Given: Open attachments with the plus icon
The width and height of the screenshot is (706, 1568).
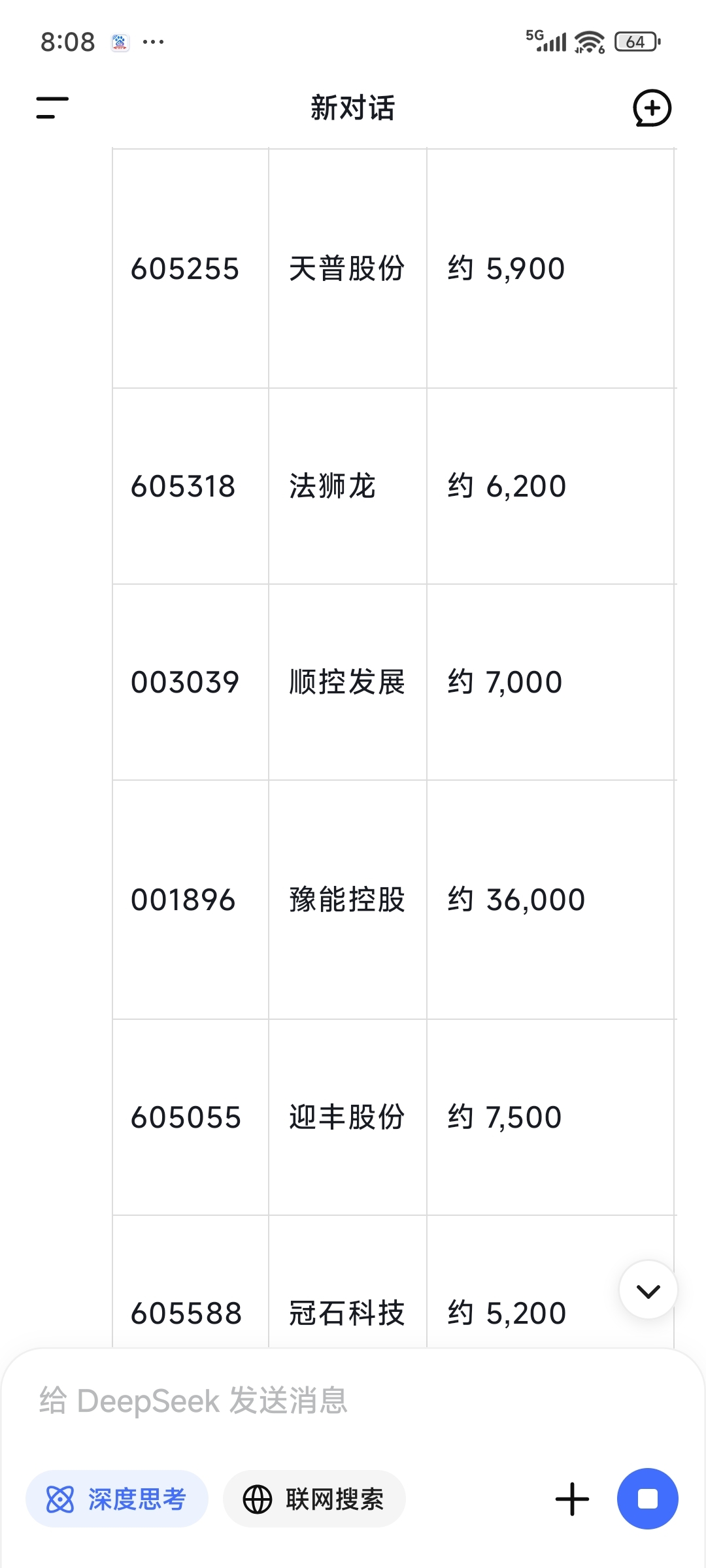Looking at the screenshot, I should coord(572,1499).
